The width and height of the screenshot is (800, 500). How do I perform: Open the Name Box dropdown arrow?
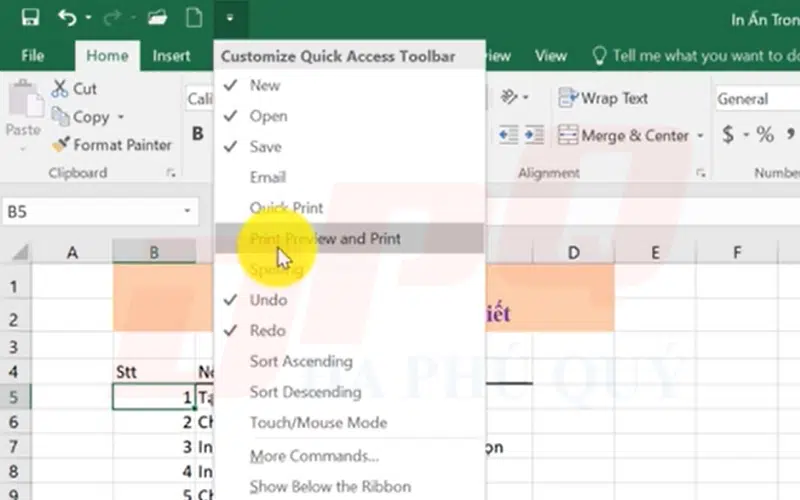point(187,211)
